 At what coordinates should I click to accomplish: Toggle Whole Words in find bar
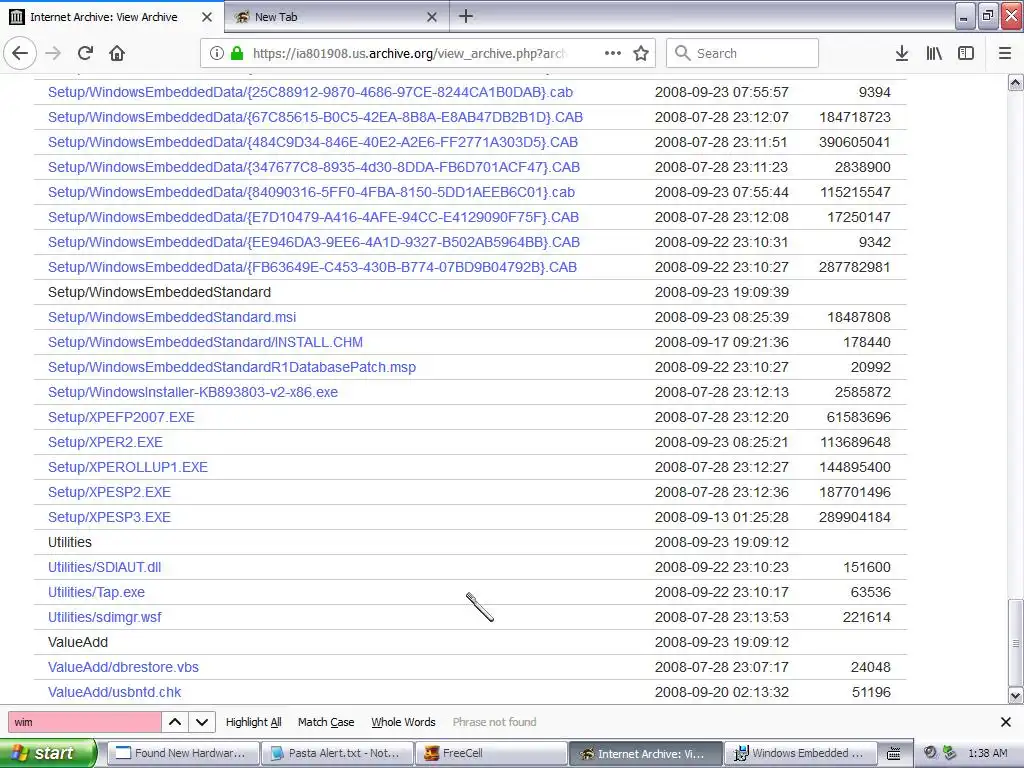403,722
